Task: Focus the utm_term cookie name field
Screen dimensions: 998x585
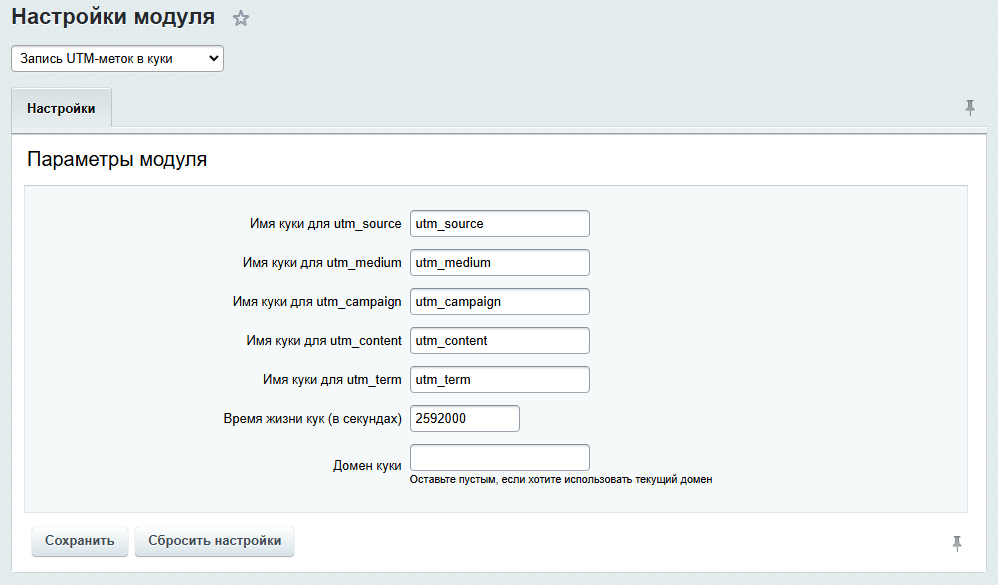Action: point(499,379)
